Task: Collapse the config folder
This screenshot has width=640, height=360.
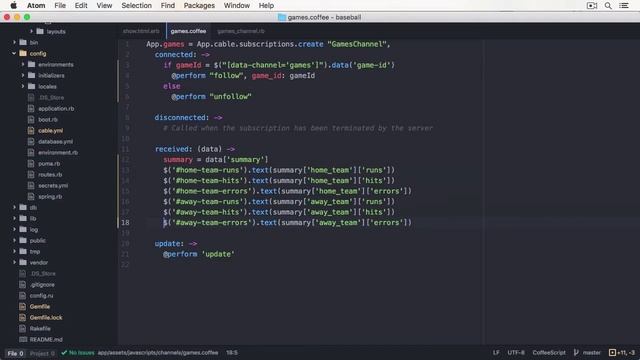Action: (14, 53)
